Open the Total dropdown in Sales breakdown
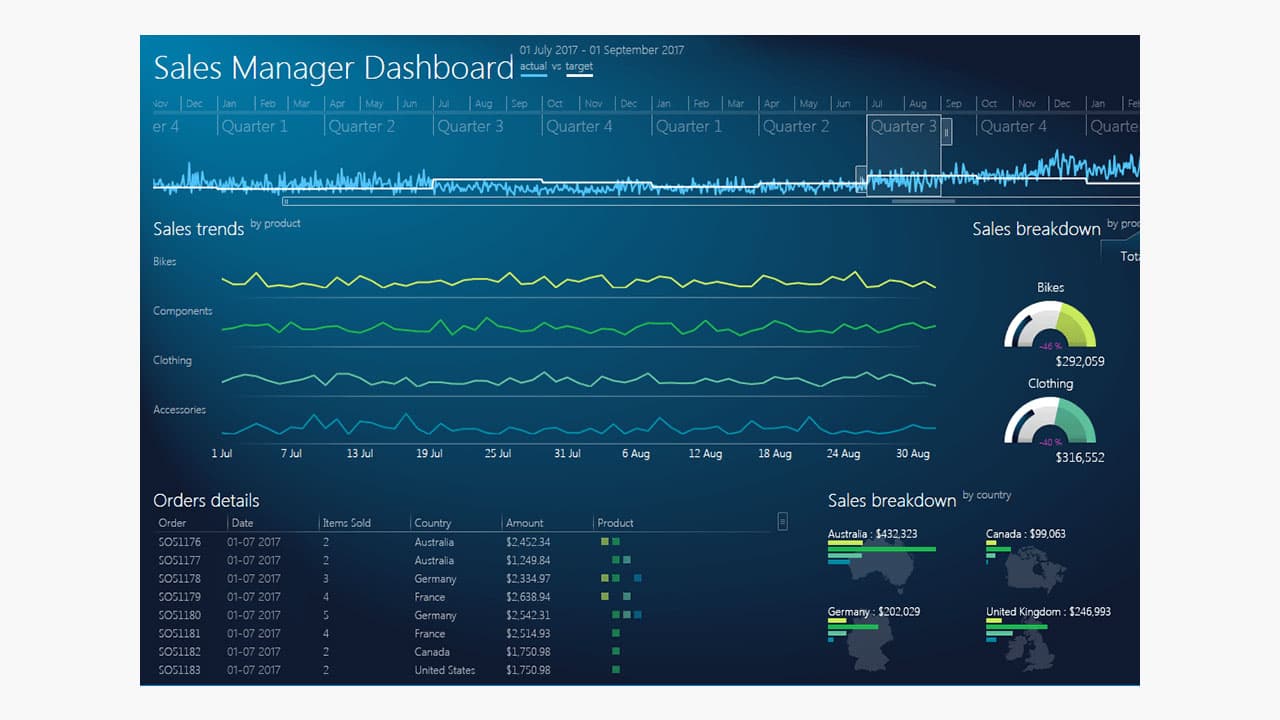The height and width of the screenshot is (720, 1280). pyautogui.click(x=1131, y=256)
